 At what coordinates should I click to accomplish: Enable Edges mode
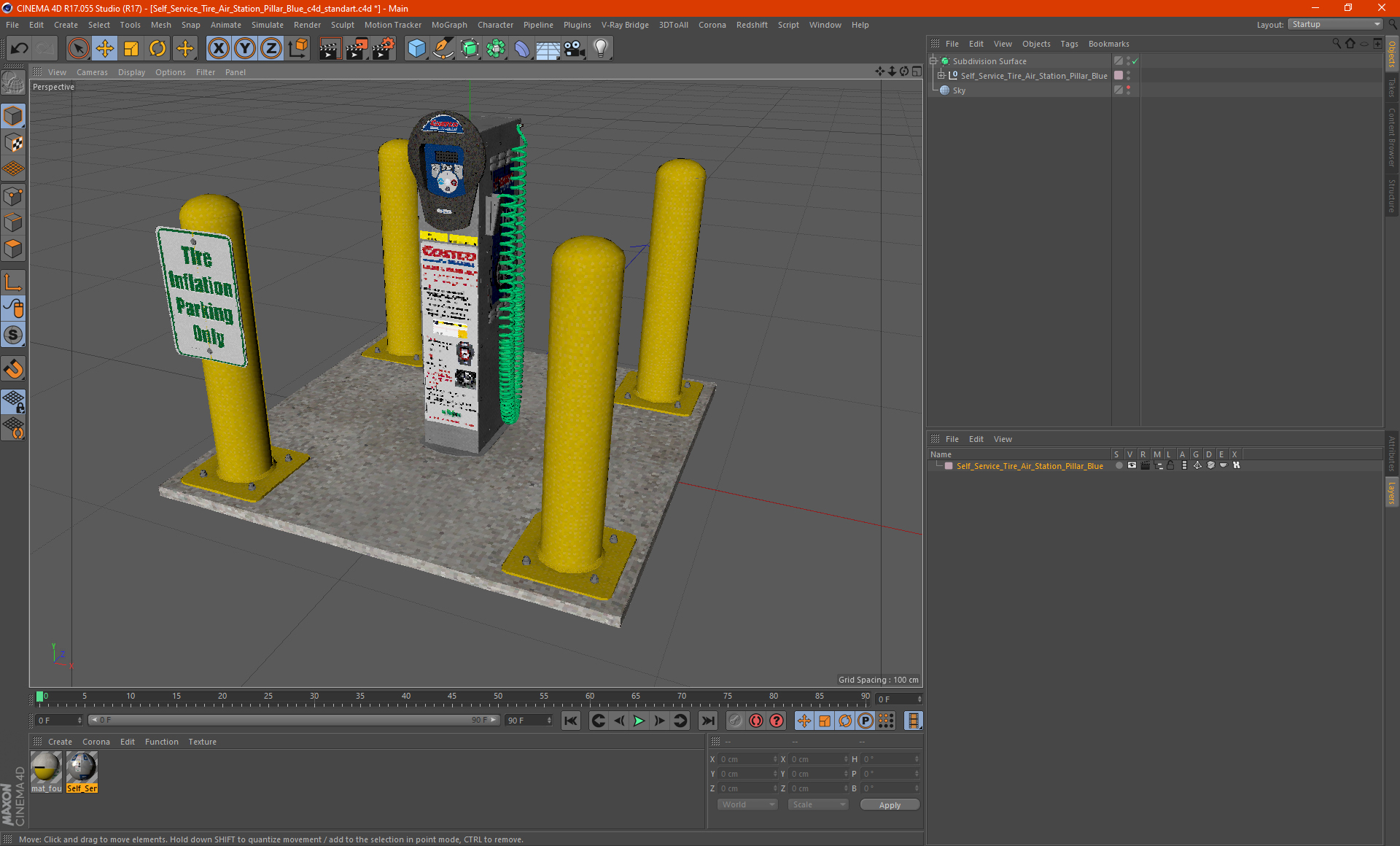(x=13, y=222)
